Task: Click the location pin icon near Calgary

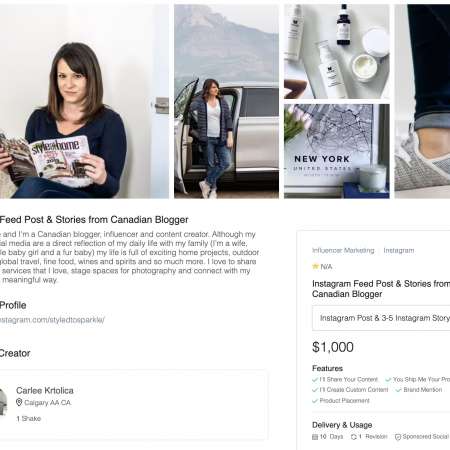Action: coord(19,402)
